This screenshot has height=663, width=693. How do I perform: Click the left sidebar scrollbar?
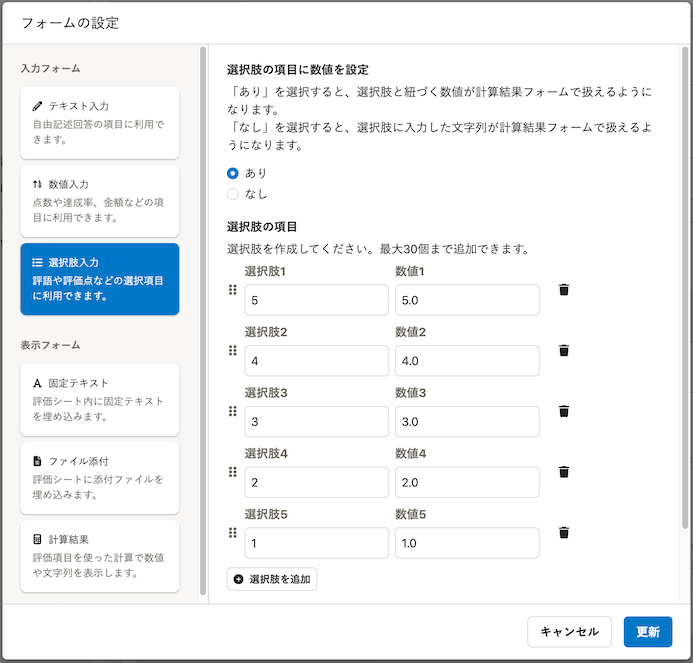click(203, 321)
